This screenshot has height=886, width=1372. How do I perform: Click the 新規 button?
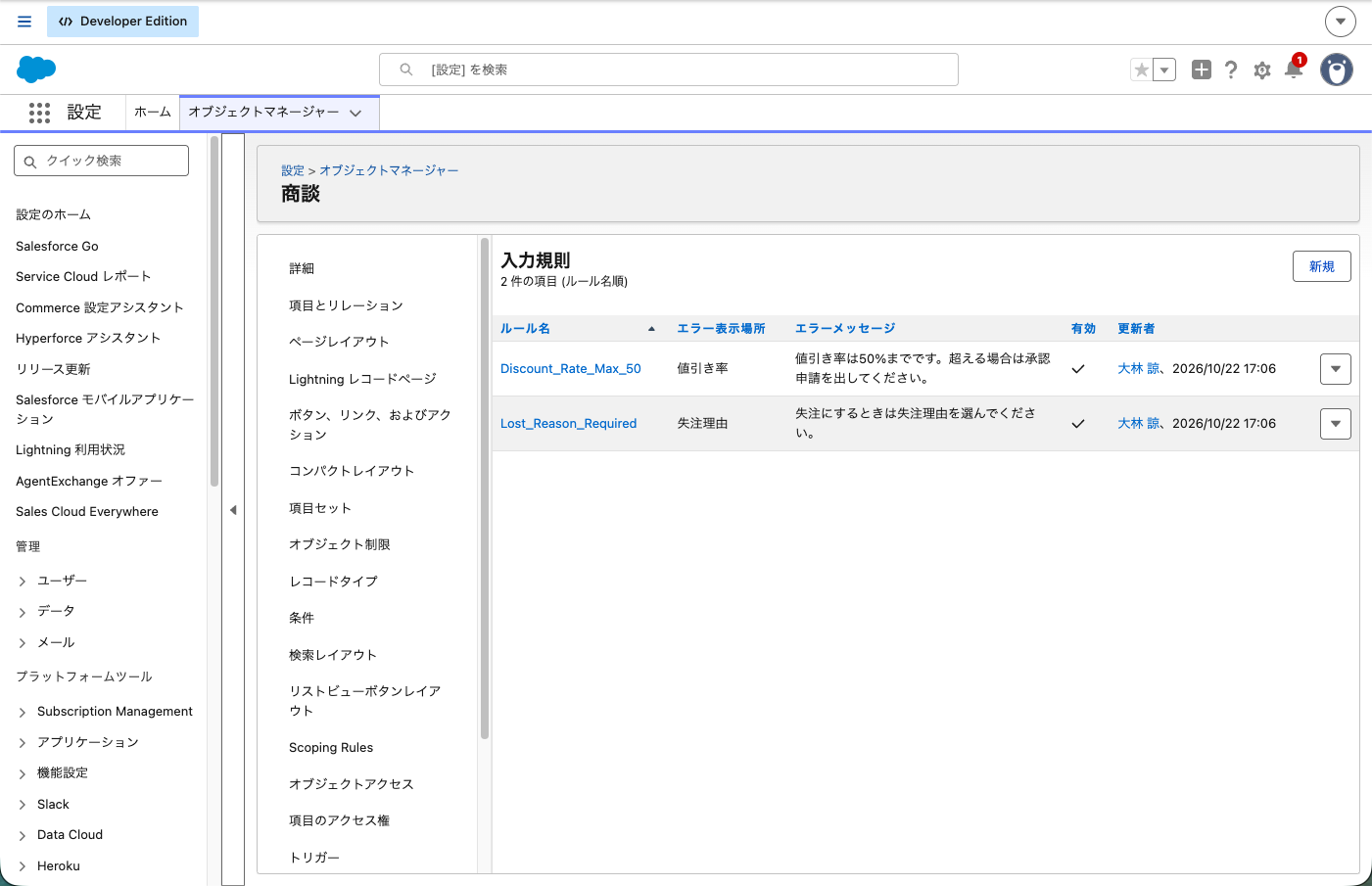[x=1322, y=266]
